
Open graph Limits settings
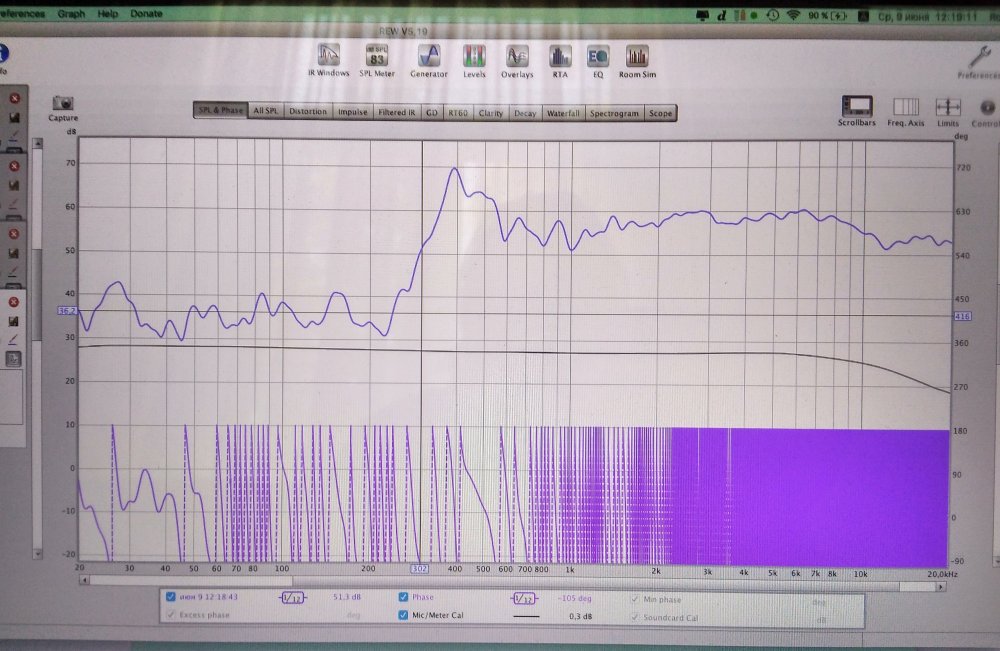point(948,107)
